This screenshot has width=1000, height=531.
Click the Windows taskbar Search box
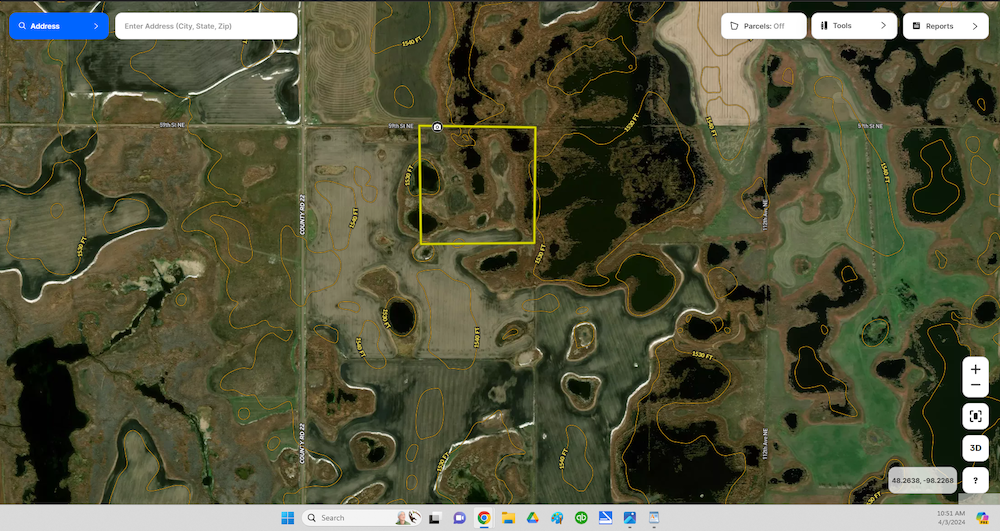click(x=350, y=518)
